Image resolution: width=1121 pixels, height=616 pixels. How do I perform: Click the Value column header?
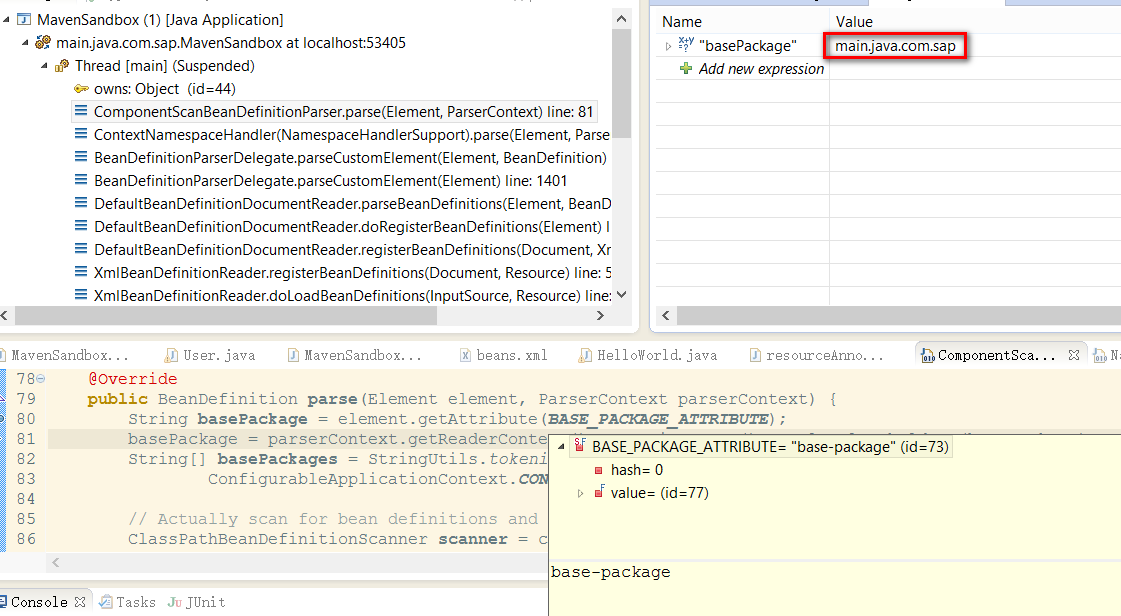click(x=853, y=21)
